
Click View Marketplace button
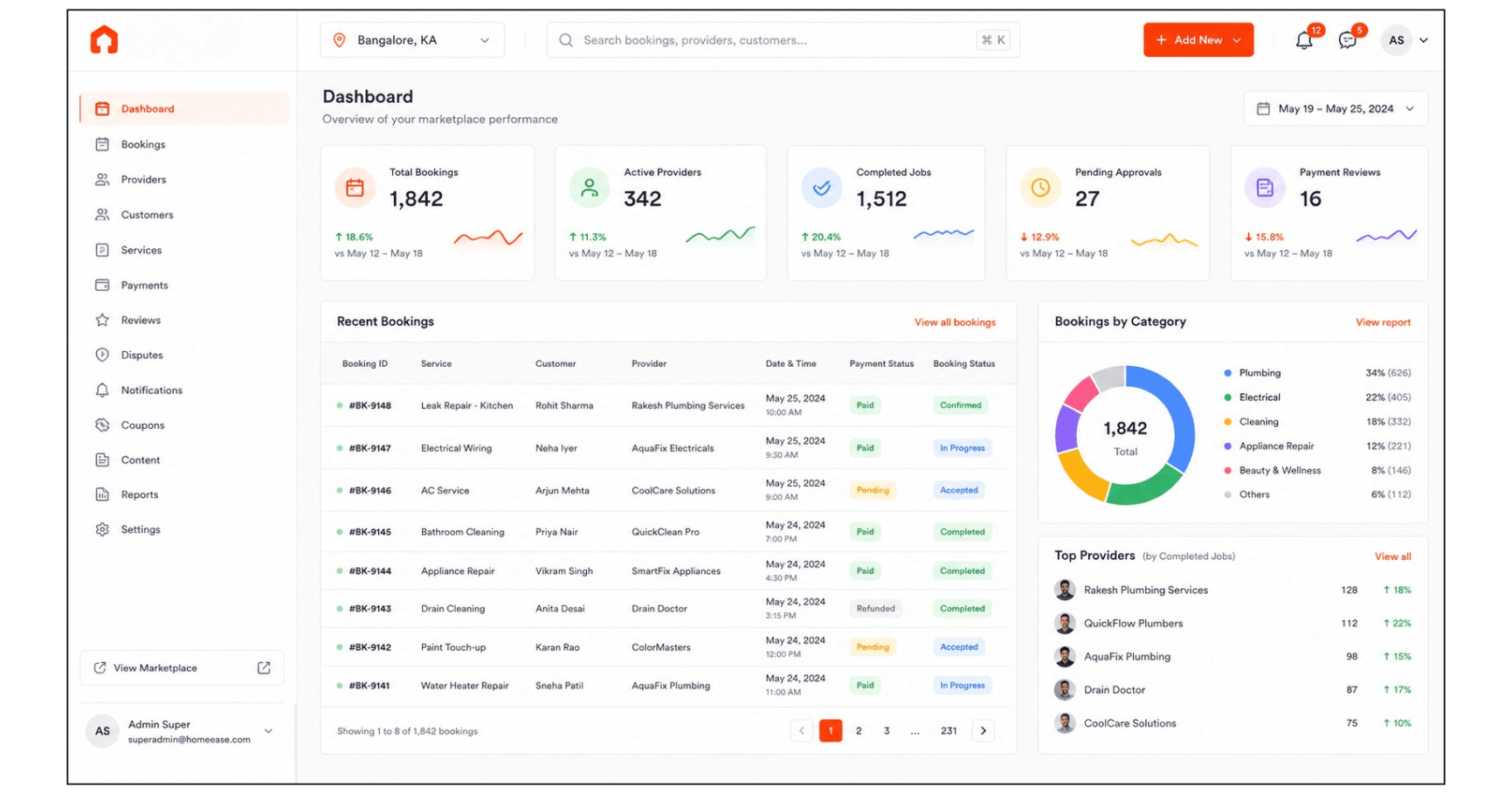click(x=182, y=668)
